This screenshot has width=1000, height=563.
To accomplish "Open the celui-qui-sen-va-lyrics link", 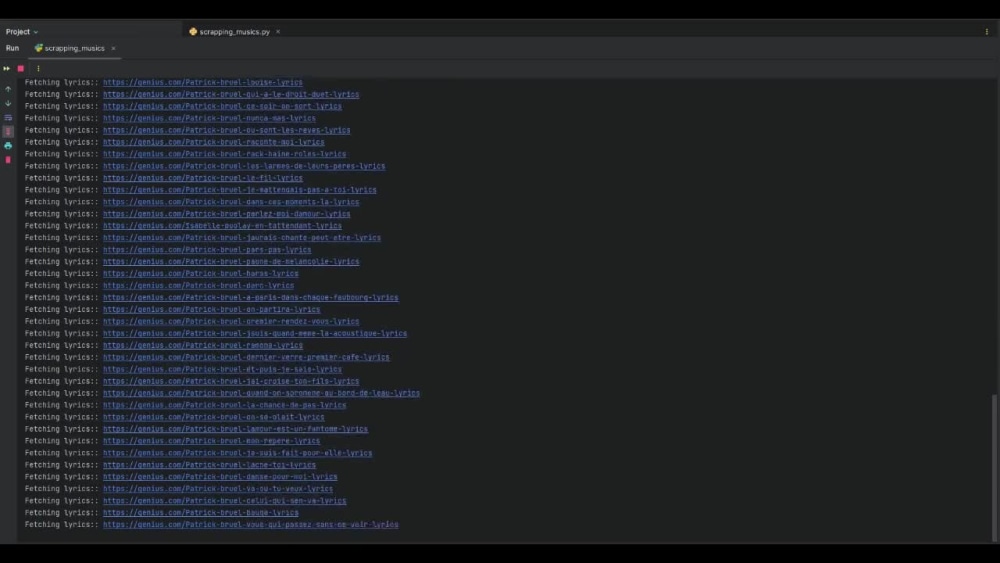I will point(224,501).
